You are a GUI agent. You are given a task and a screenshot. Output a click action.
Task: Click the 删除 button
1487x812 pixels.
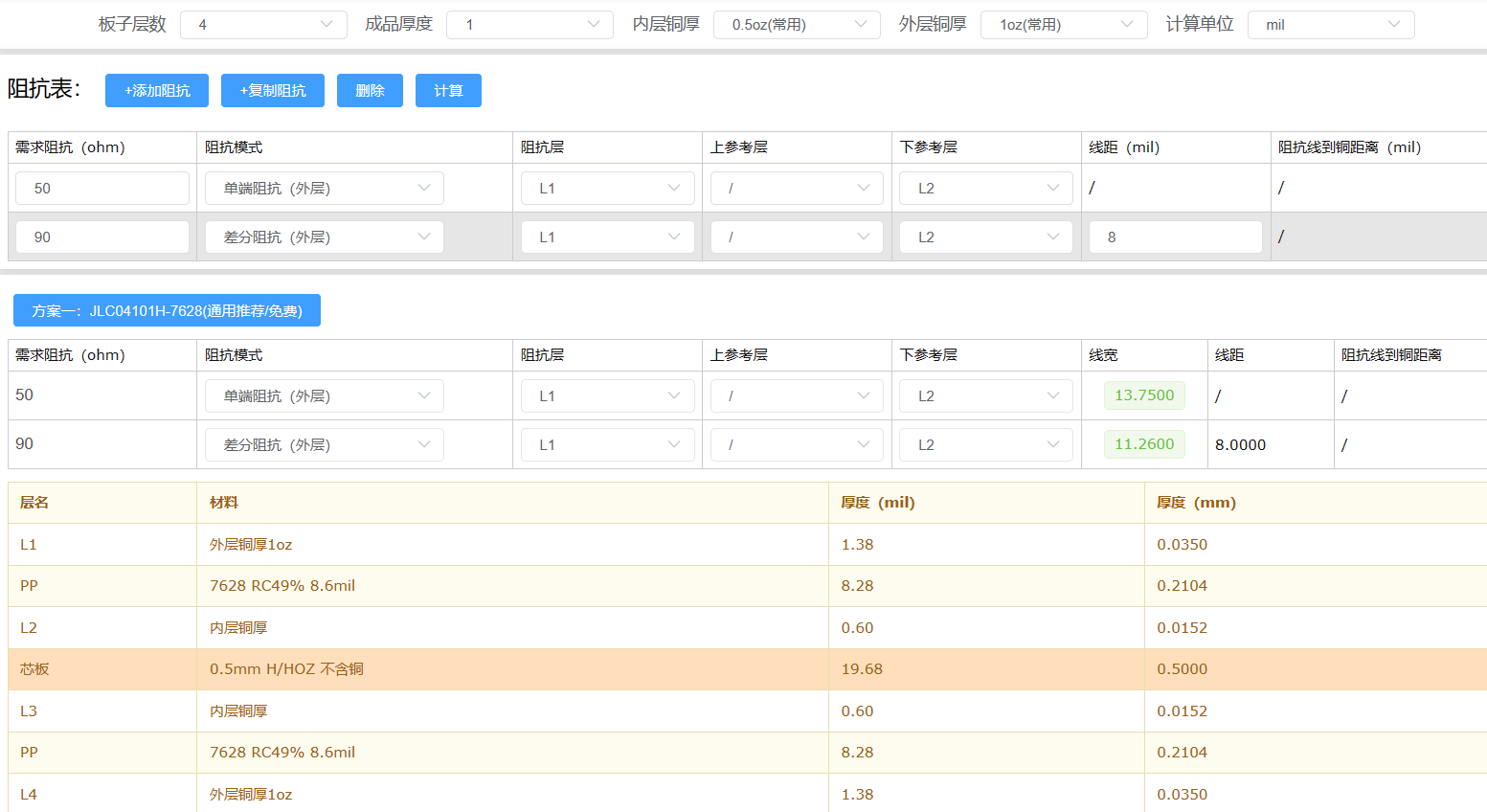coord(370,90)
